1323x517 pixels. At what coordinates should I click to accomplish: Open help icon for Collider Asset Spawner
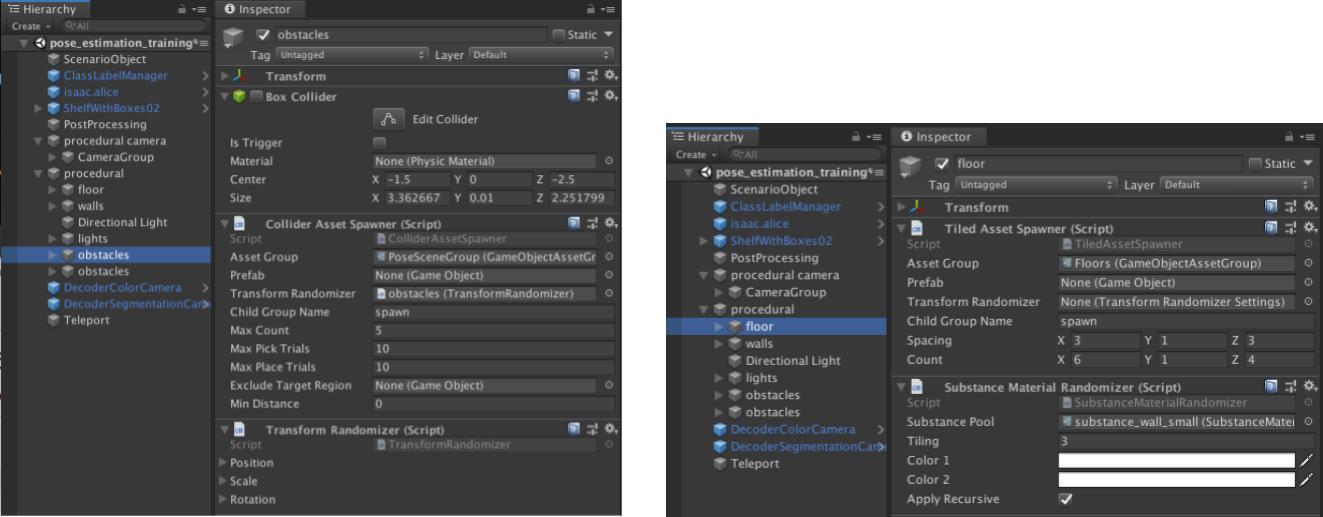[x=574, y=224]
